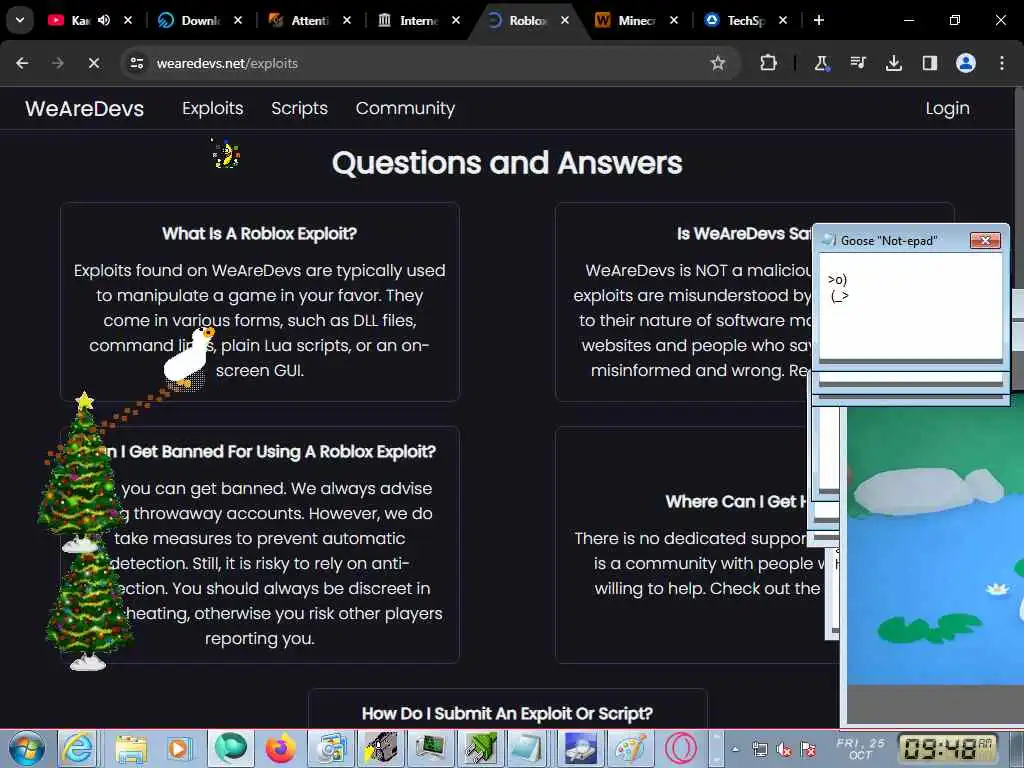The image size is (1024, 768).
Task: Open the Downloads tray icon
Action: tap(893, 63)
